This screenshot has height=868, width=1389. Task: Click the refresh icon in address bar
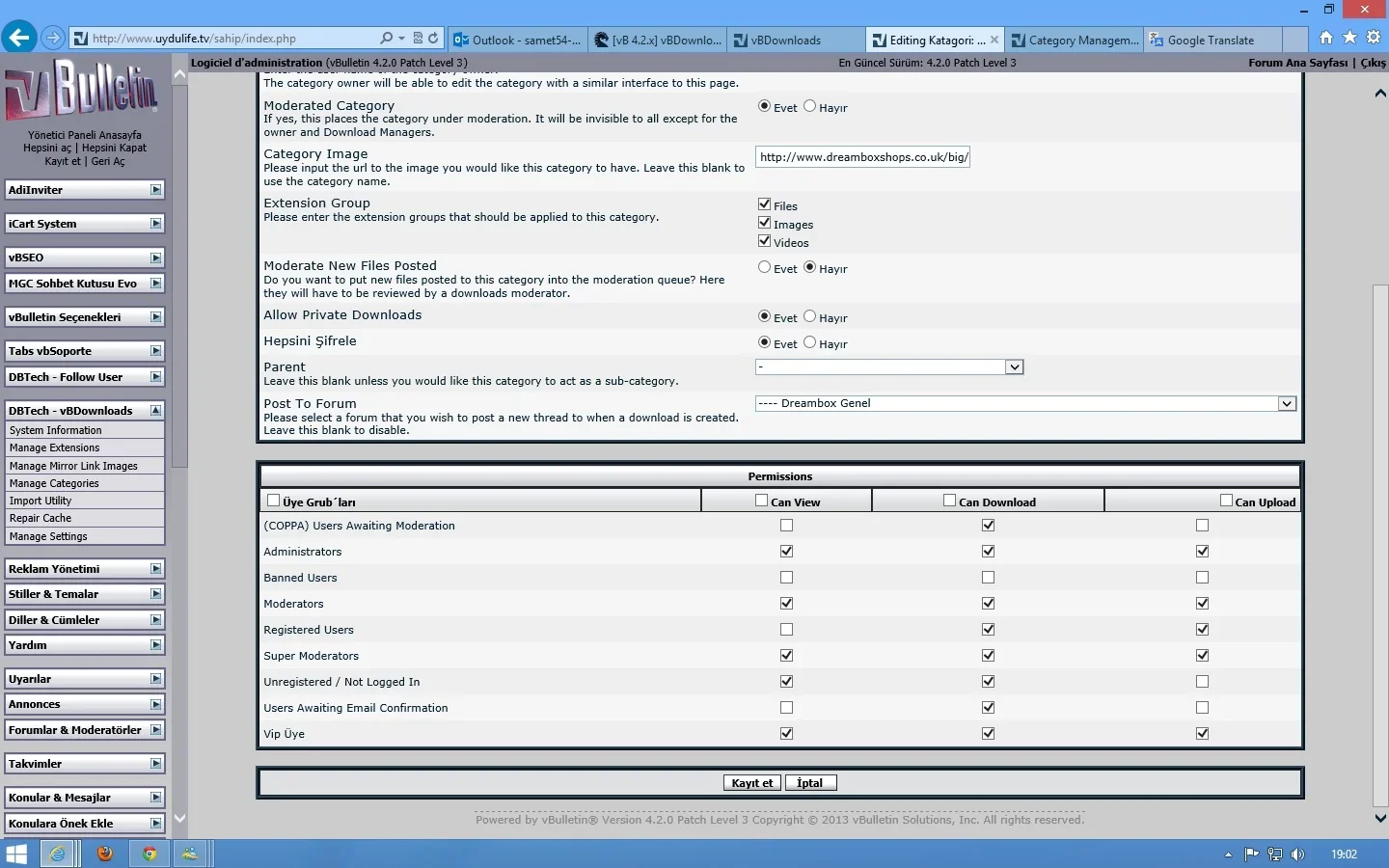pos(433,39)
